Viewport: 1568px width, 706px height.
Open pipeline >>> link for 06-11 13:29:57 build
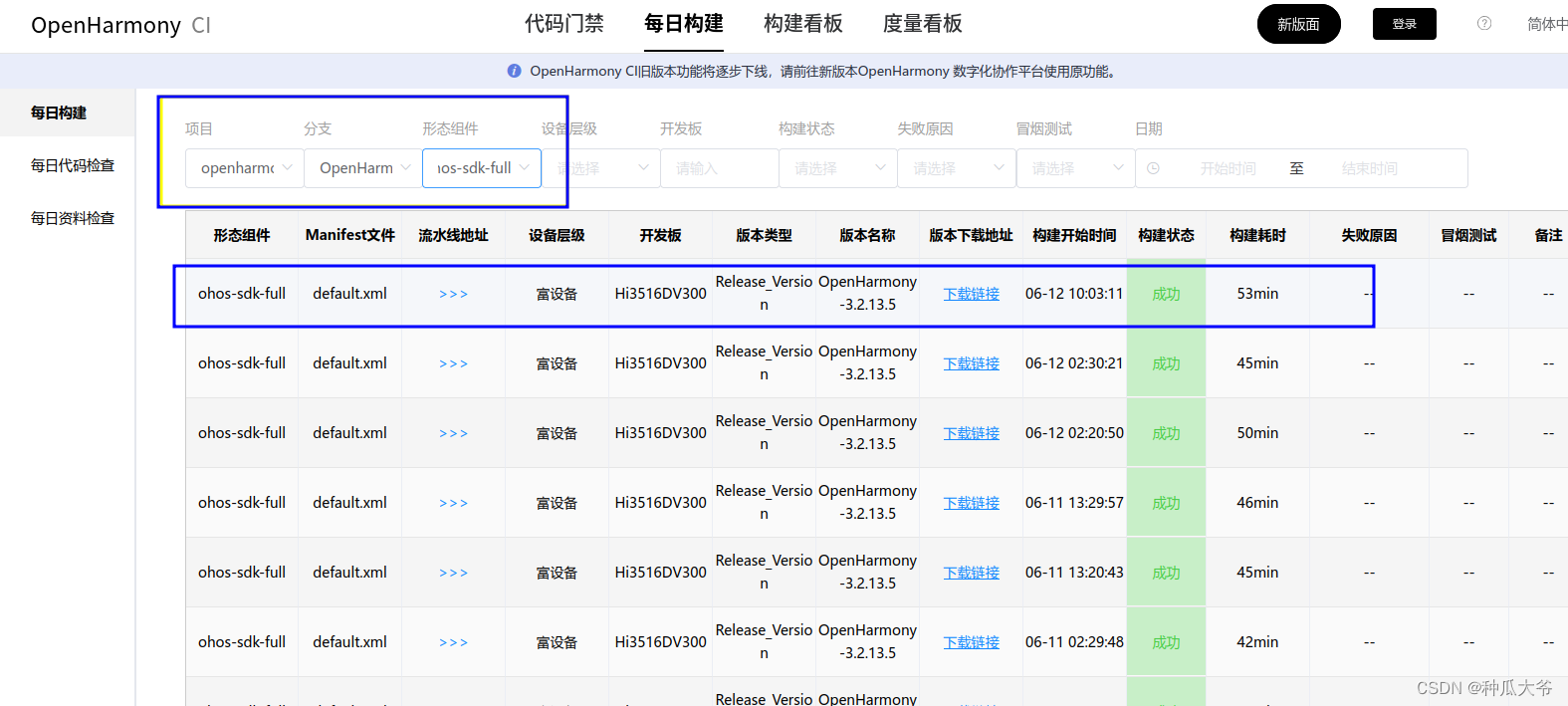point(453,503)
